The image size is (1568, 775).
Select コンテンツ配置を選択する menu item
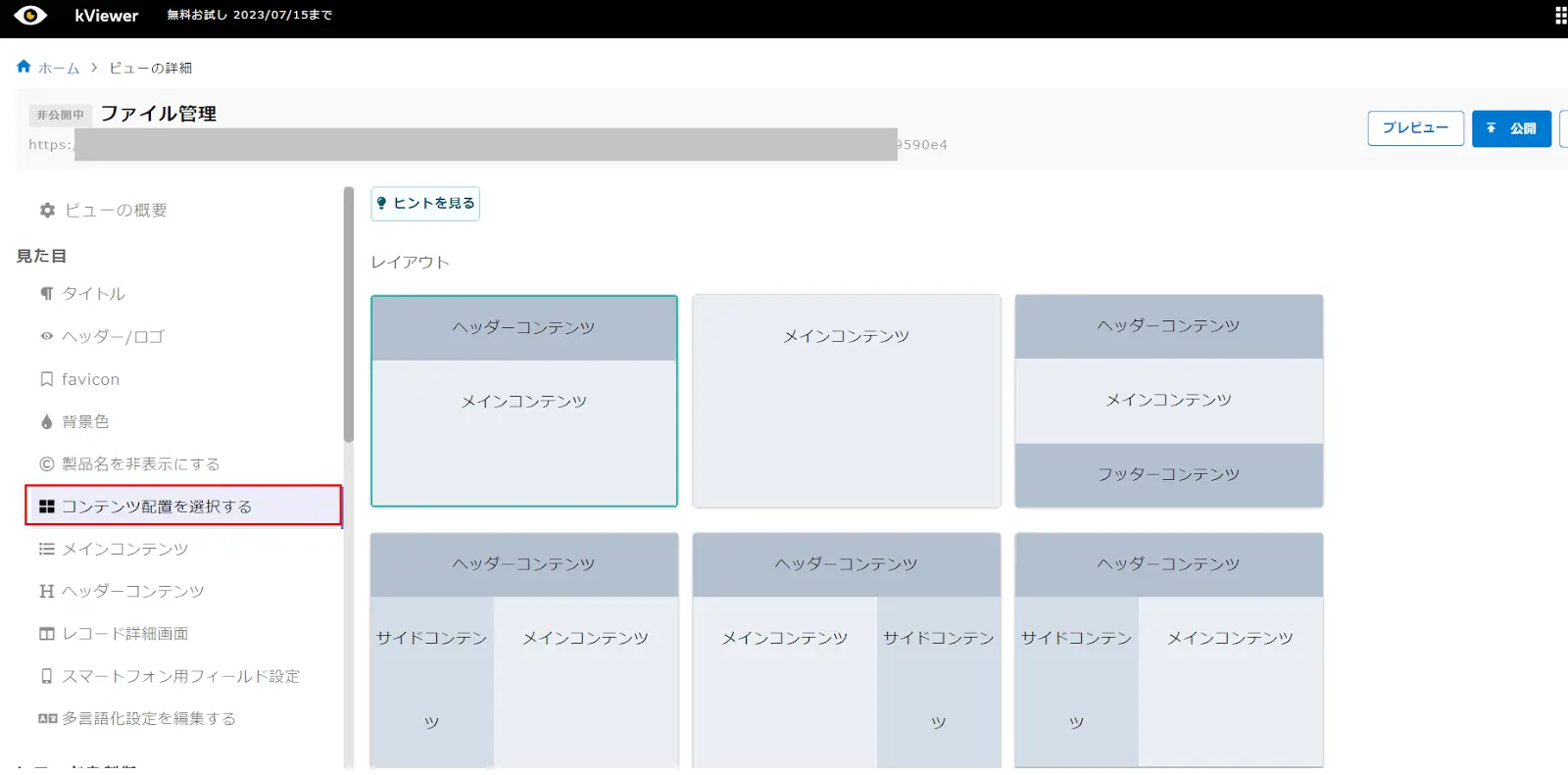click(x=183, y=506)
